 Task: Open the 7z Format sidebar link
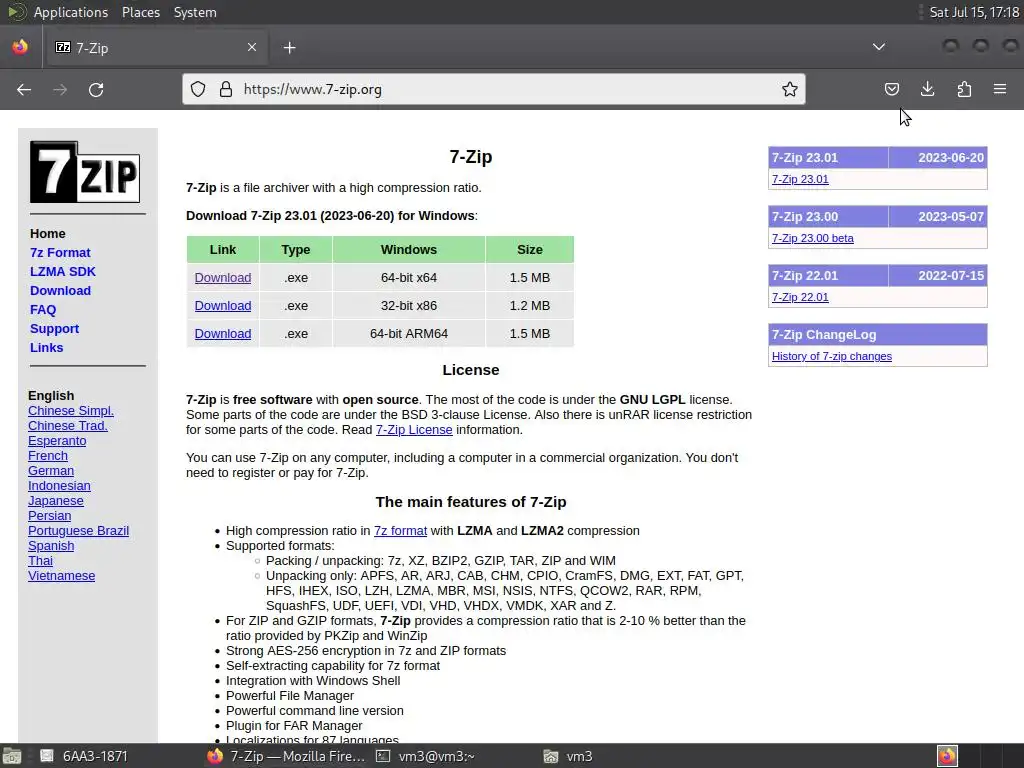point(60,253)
